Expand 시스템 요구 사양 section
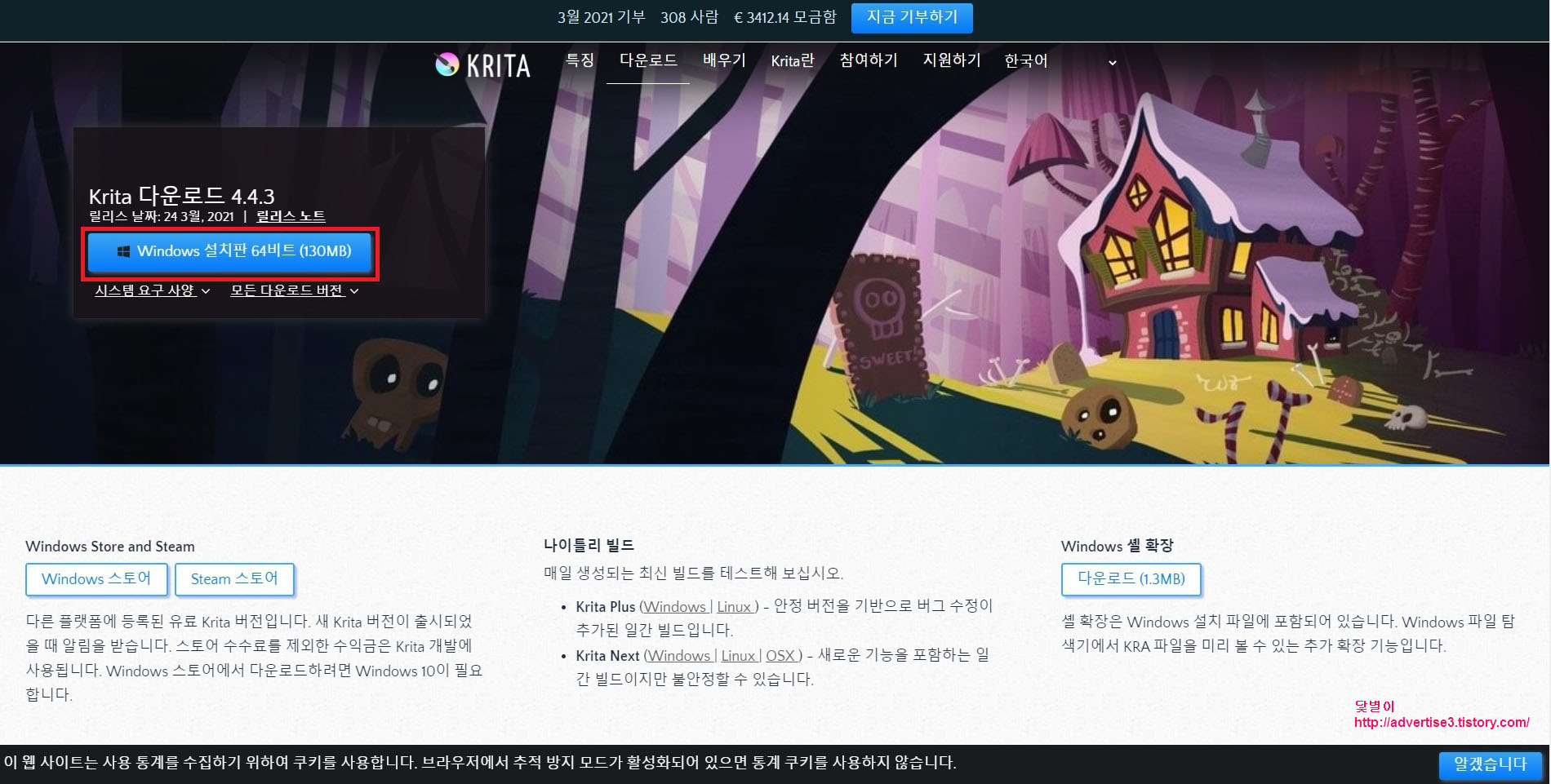This screenshot has height=784, width=1551. (x=152, y=290)
